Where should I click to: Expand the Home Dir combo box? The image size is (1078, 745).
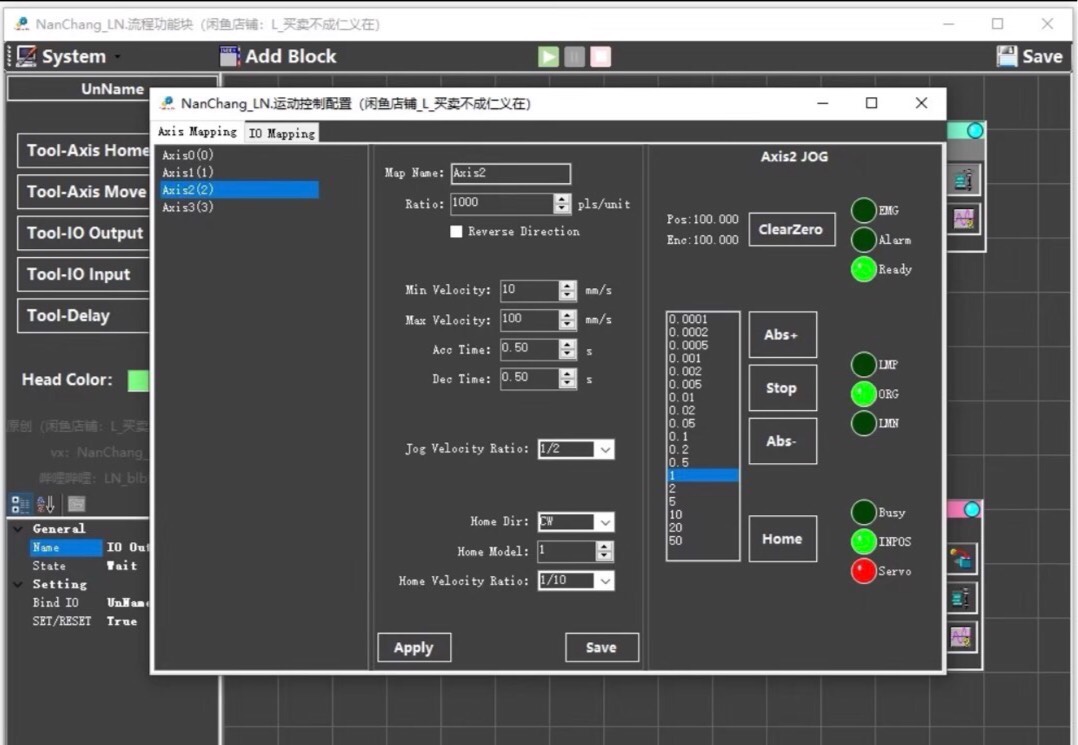pyautogui.click(x=604, y=522)
